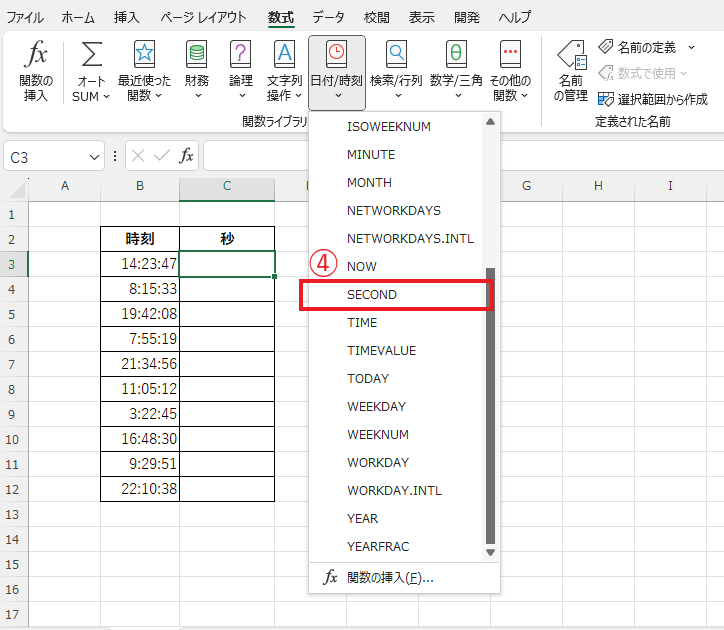Switch to the 表示 tab
Viewport: 724px width, 630px height.
421,18
